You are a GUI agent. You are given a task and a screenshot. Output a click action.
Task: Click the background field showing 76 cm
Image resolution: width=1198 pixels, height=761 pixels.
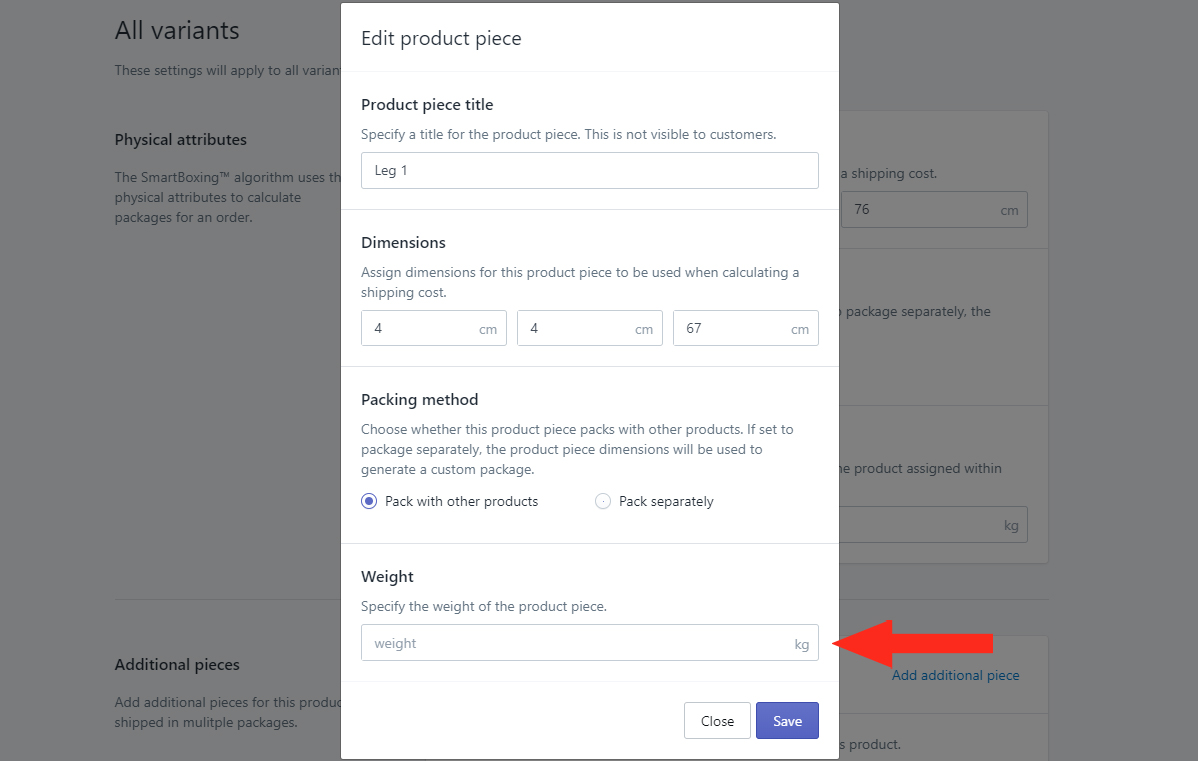(934, 209)
